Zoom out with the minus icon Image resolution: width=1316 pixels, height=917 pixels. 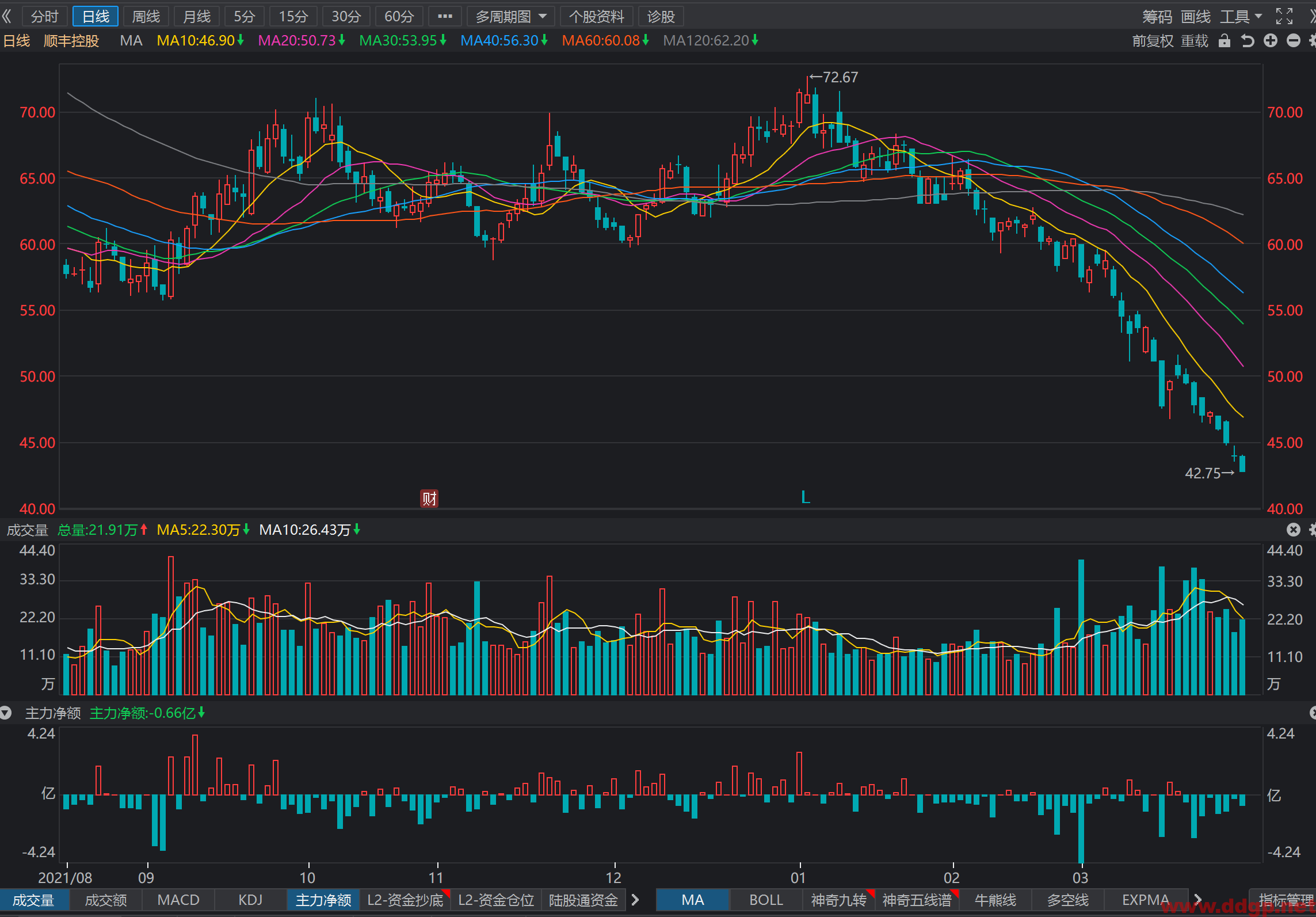coord(1294,41)
